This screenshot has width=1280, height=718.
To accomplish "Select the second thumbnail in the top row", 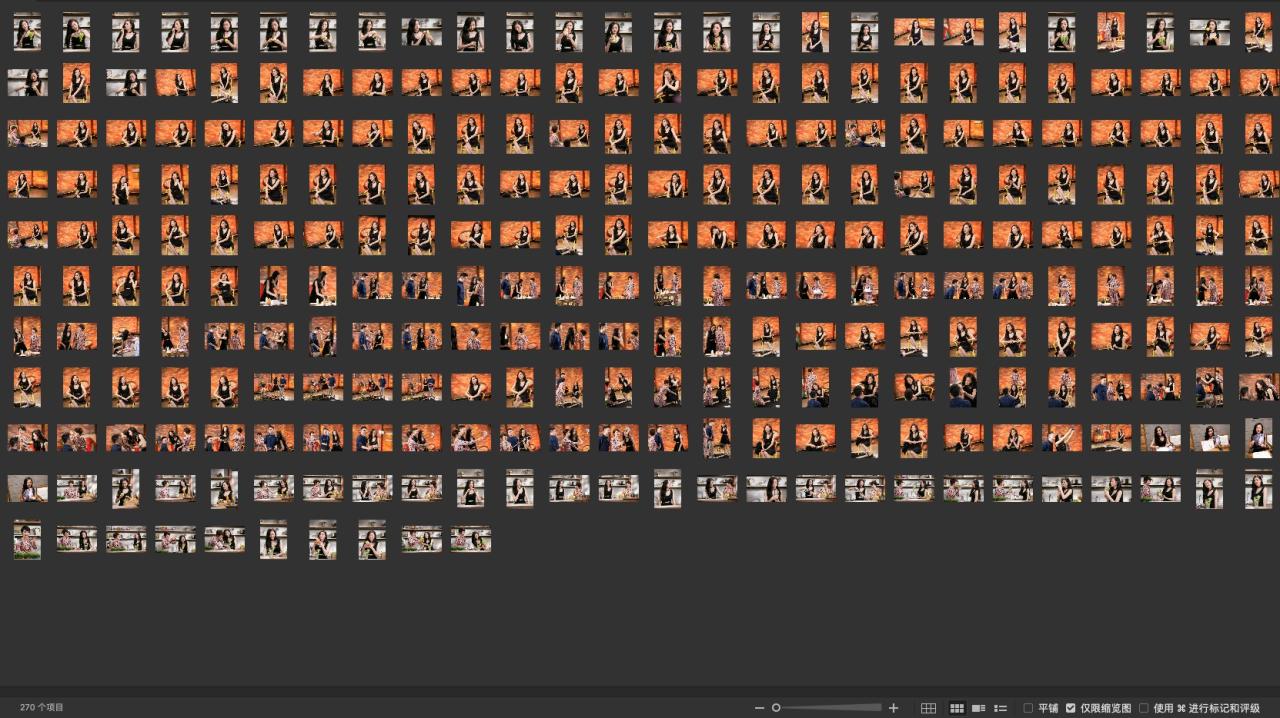I will tap(76, 32).
